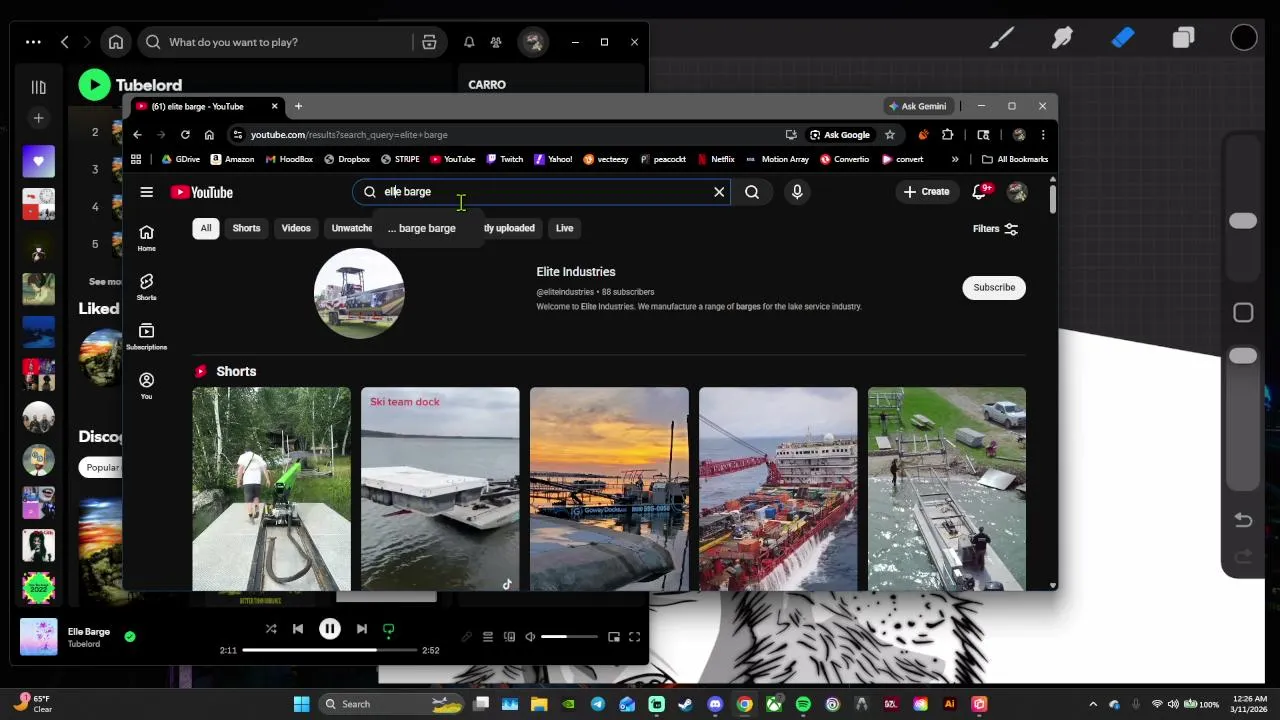Click Ask Google in address bar
Image resolution: width=1280 pixels, height=720 pixels.
tap(840, 135)
